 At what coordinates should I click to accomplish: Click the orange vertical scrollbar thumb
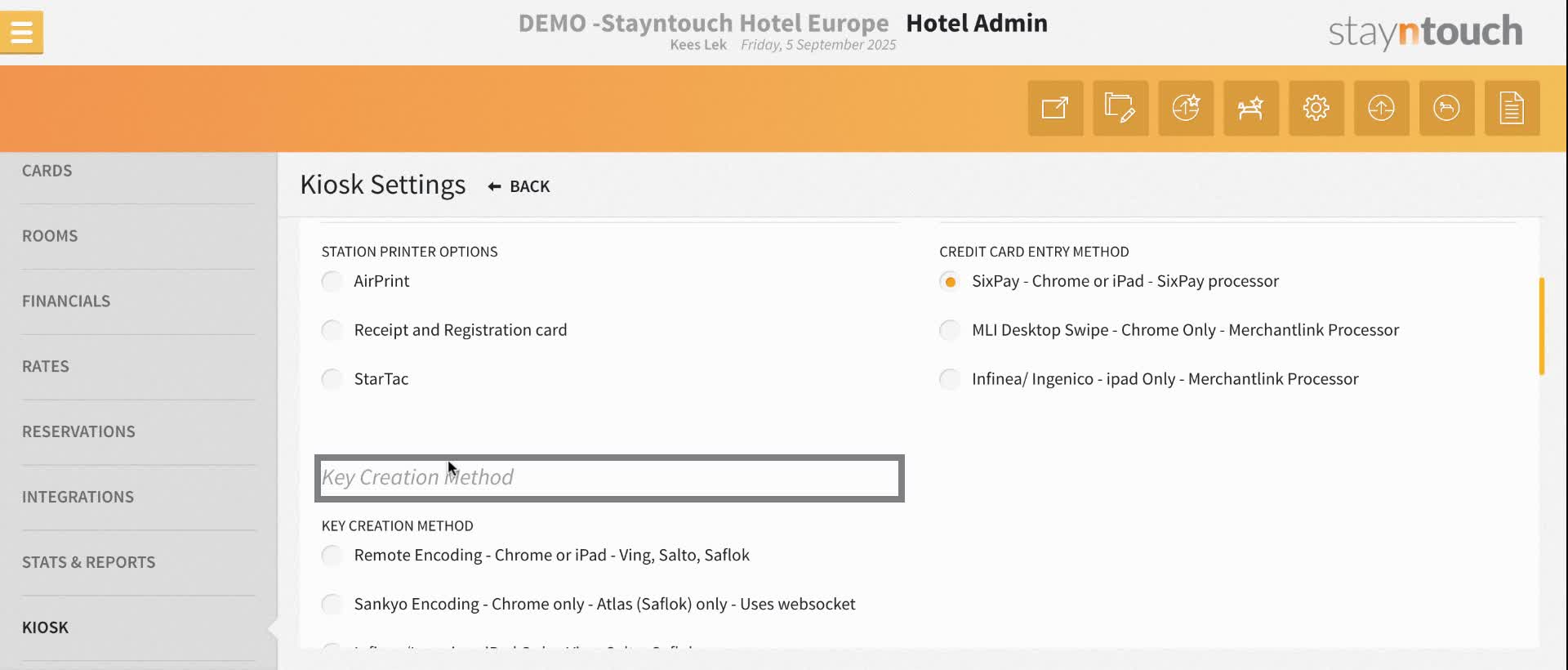(1542, 326)
